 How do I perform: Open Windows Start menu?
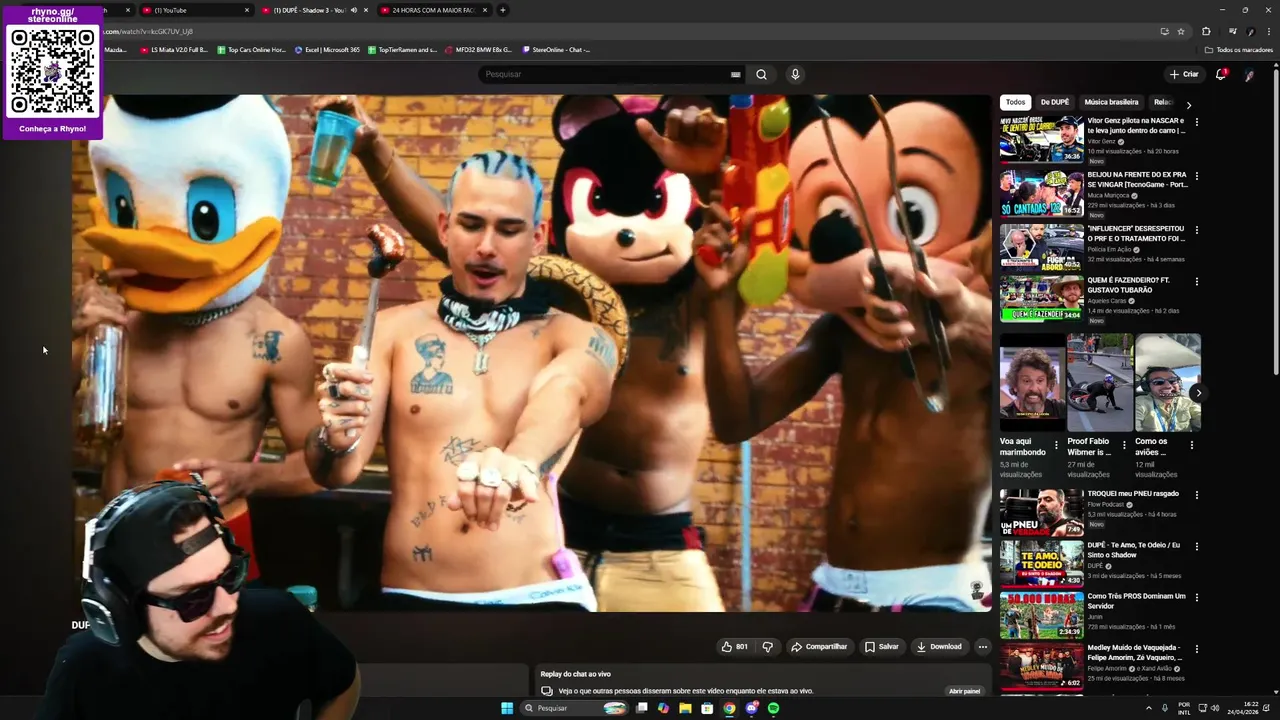tap(507, 708)
